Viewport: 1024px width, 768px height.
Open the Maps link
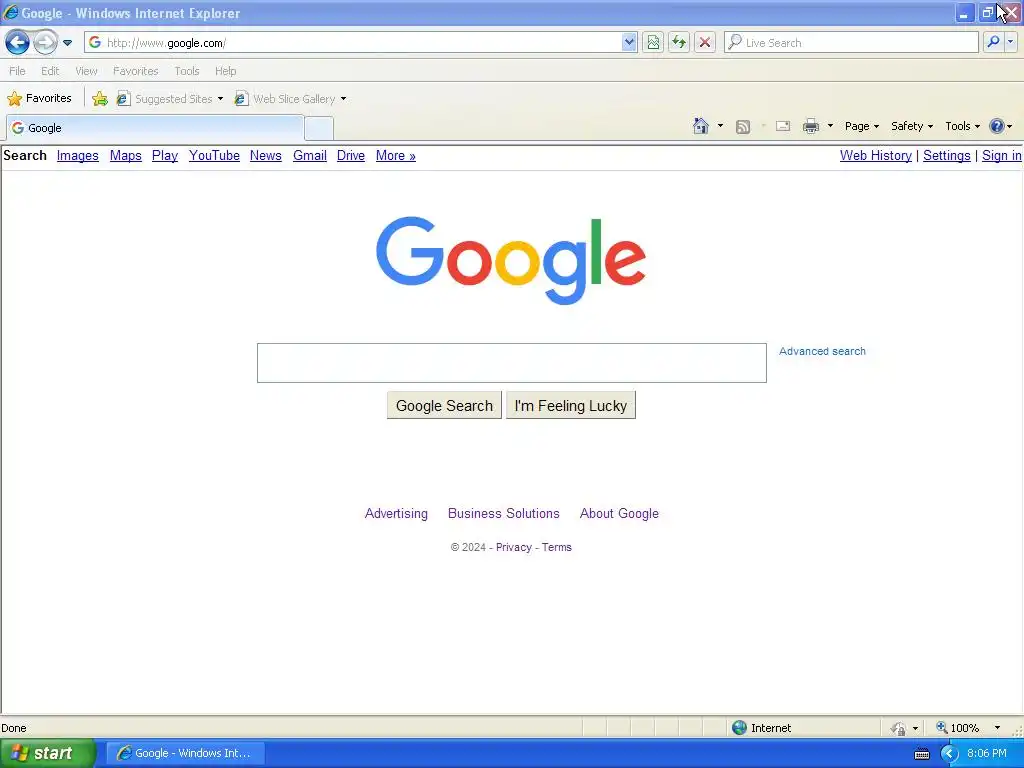[125, 155]
